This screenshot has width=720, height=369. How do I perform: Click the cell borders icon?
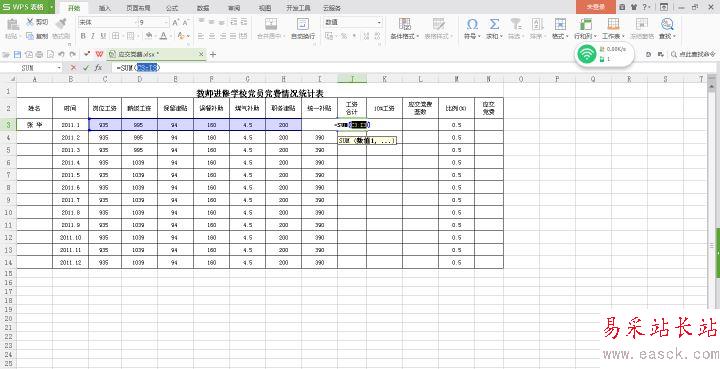coord(115,36)
